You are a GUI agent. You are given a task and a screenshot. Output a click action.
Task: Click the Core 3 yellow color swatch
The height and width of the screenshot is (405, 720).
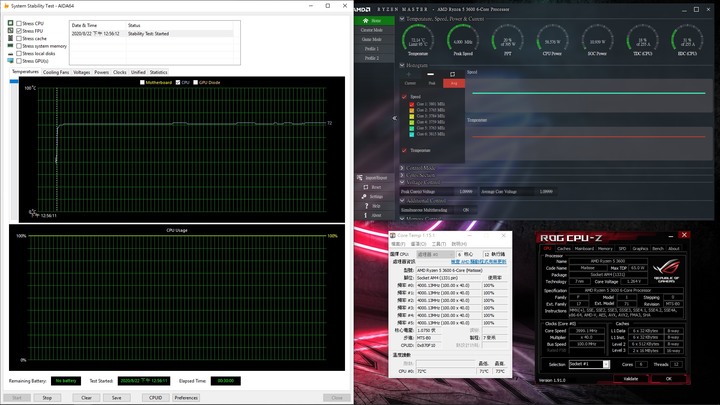(412, 116)
